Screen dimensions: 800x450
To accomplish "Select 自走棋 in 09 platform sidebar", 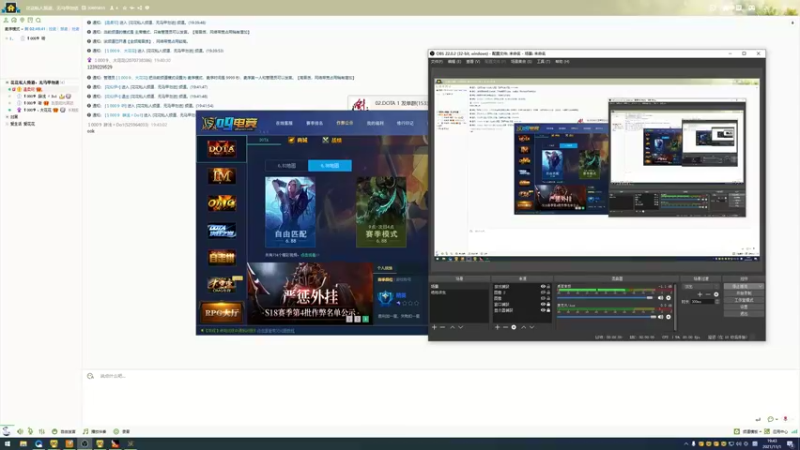I will (221, 258).
